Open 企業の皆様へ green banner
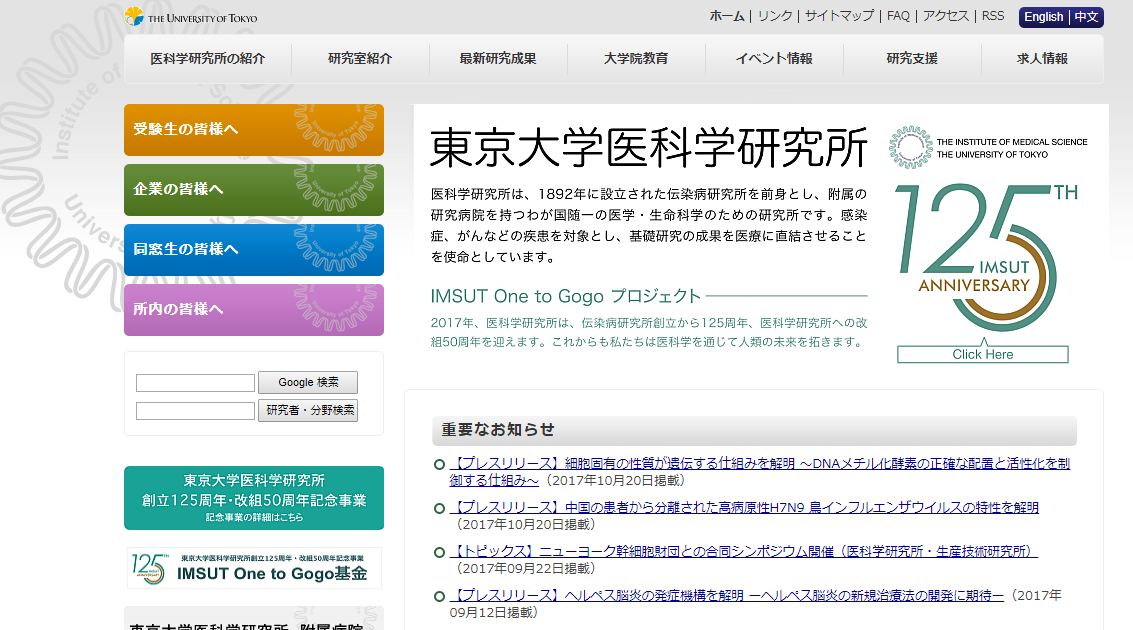This screenshot has width=1133, height=630. pyautogui.click(x=254, y=190)
